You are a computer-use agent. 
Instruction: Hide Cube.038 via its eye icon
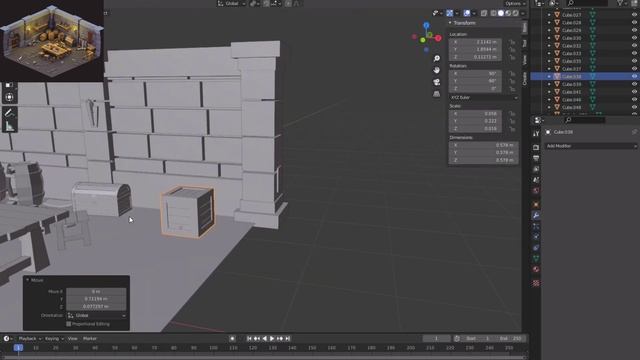pos(634,76)
